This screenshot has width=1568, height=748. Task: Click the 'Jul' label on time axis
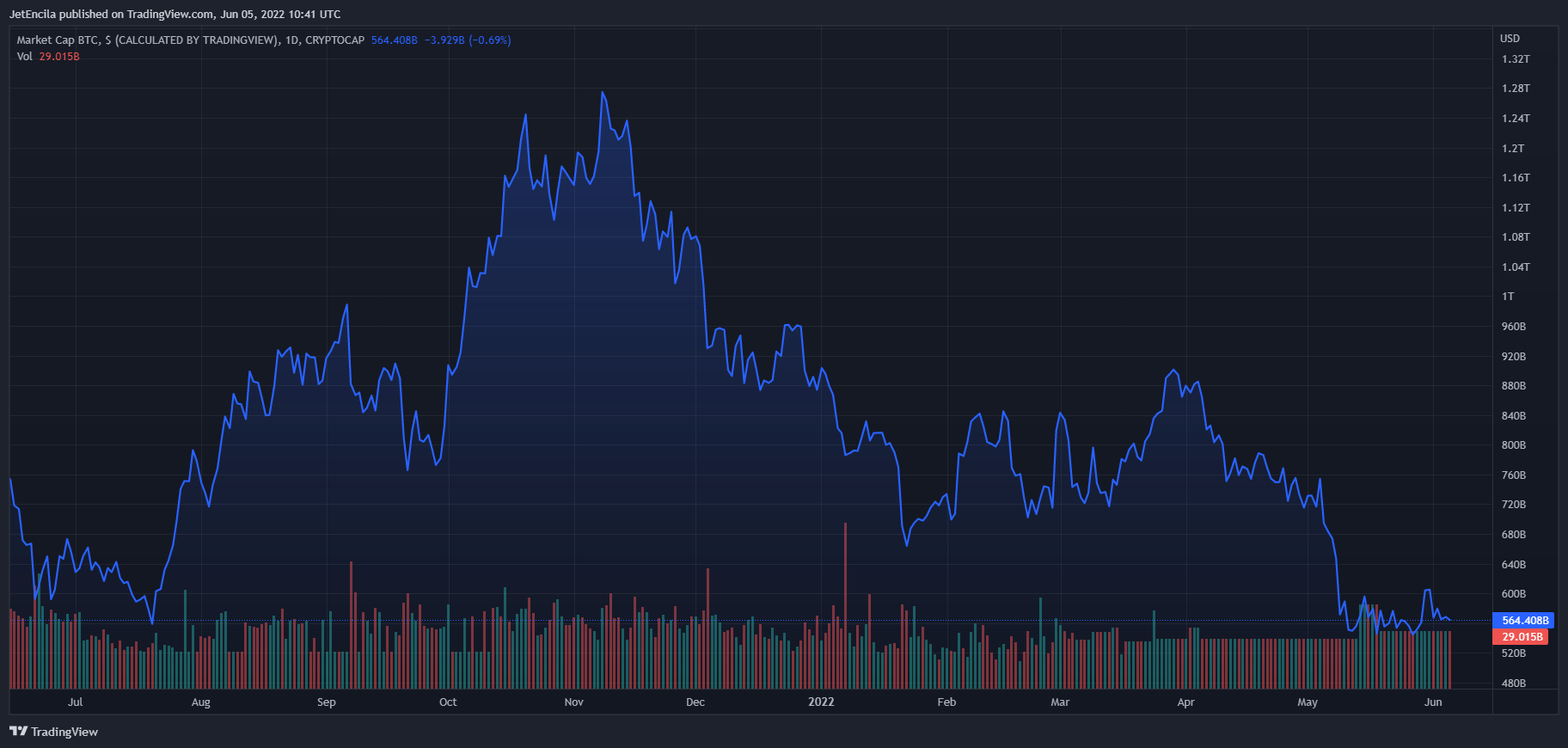click(x=76, y=702)
